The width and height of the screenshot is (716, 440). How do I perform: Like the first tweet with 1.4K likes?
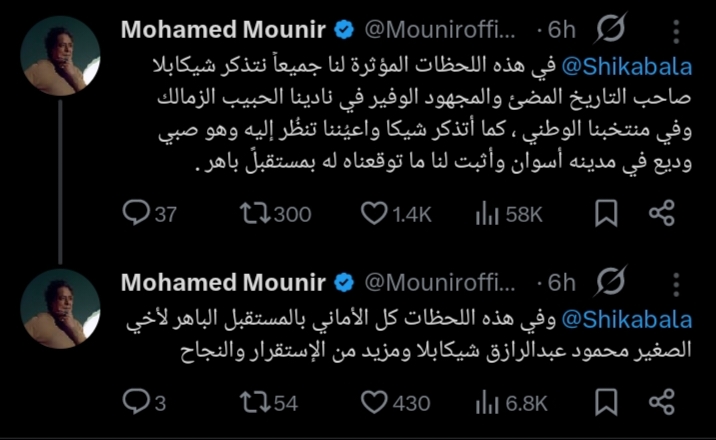(373, 213)
